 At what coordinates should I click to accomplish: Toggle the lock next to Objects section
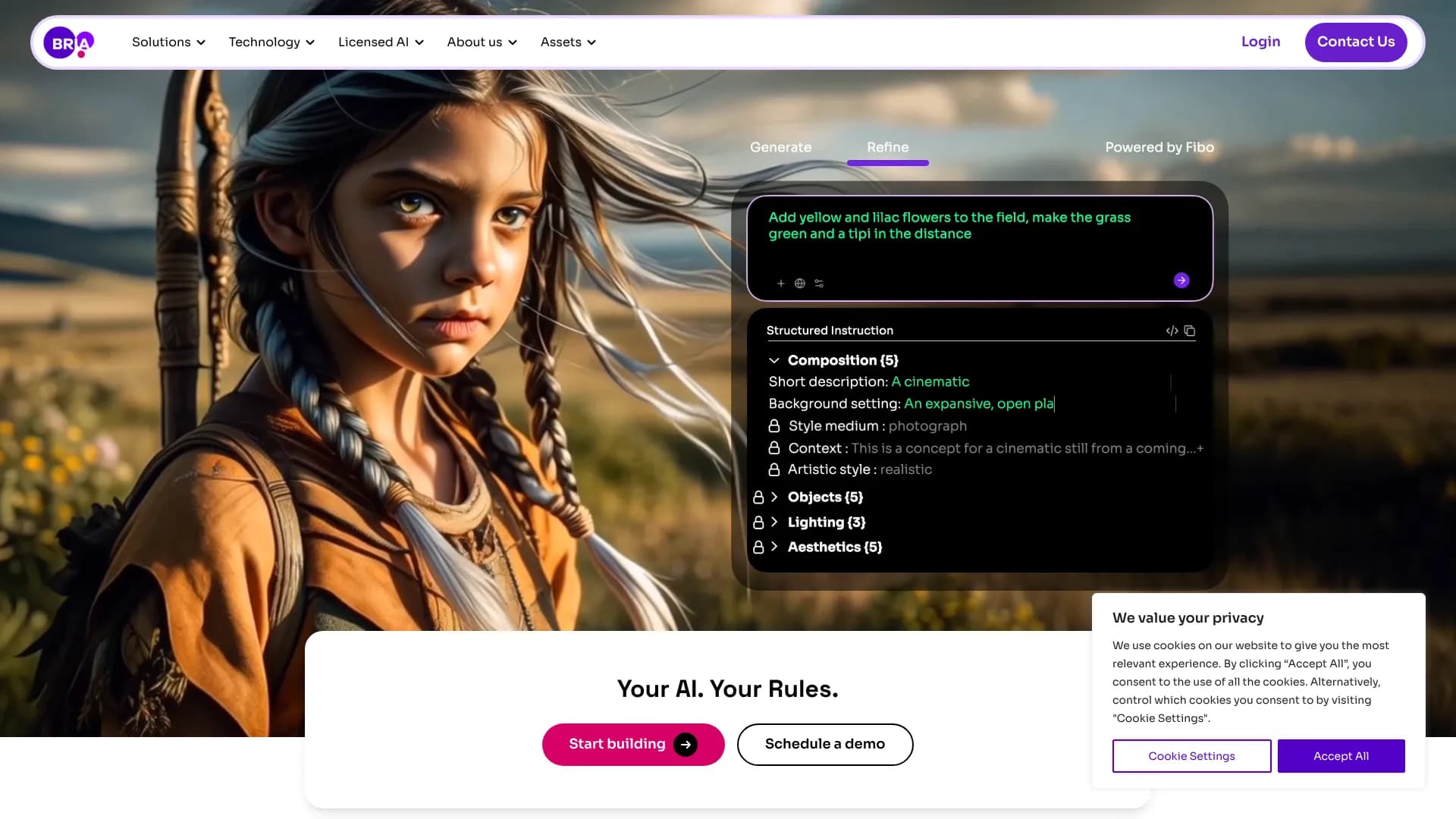tap(758, 497)
